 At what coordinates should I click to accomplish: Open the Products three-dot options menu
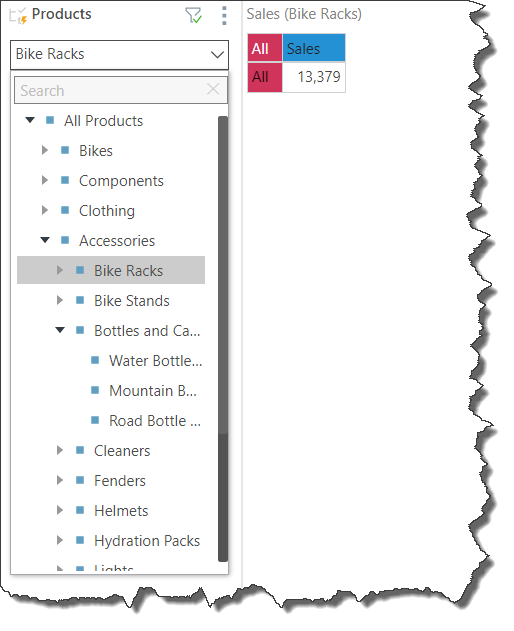pyautogui.click(x=224, y=16)
